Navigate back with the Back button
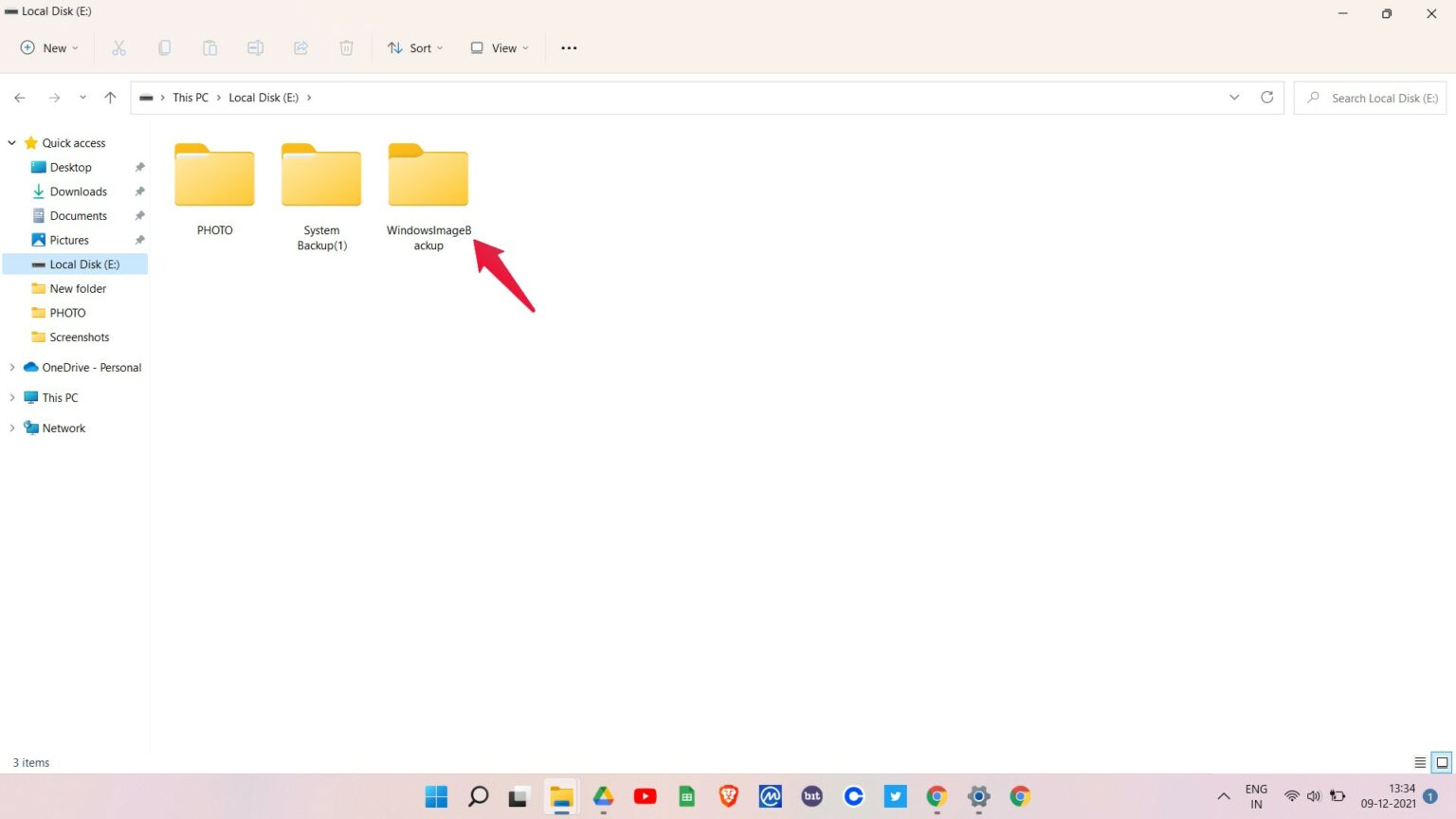1456x819 pixels. 20,97
